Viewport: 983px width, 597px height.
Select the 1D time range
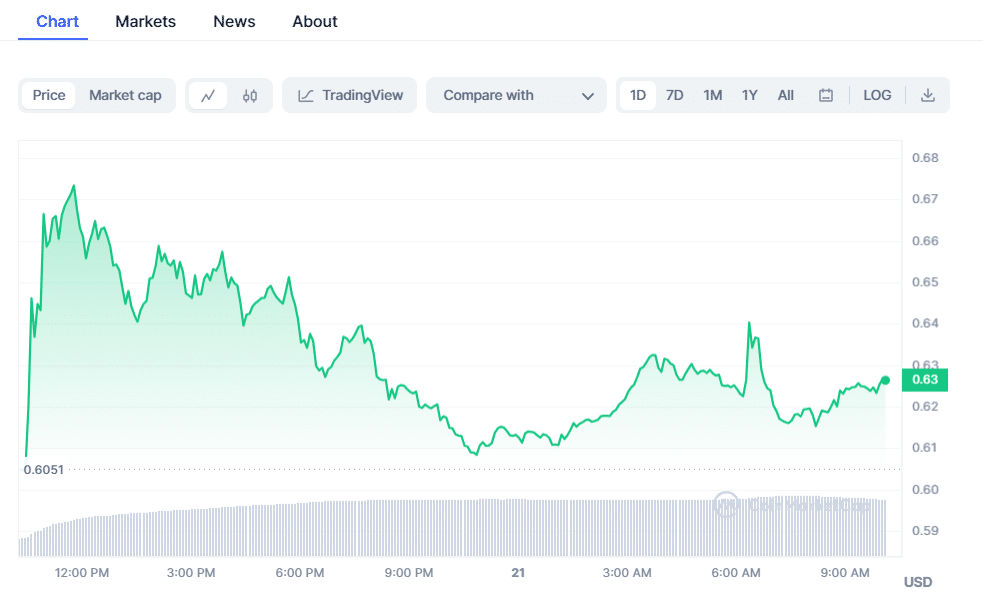(x=638, y=96)
